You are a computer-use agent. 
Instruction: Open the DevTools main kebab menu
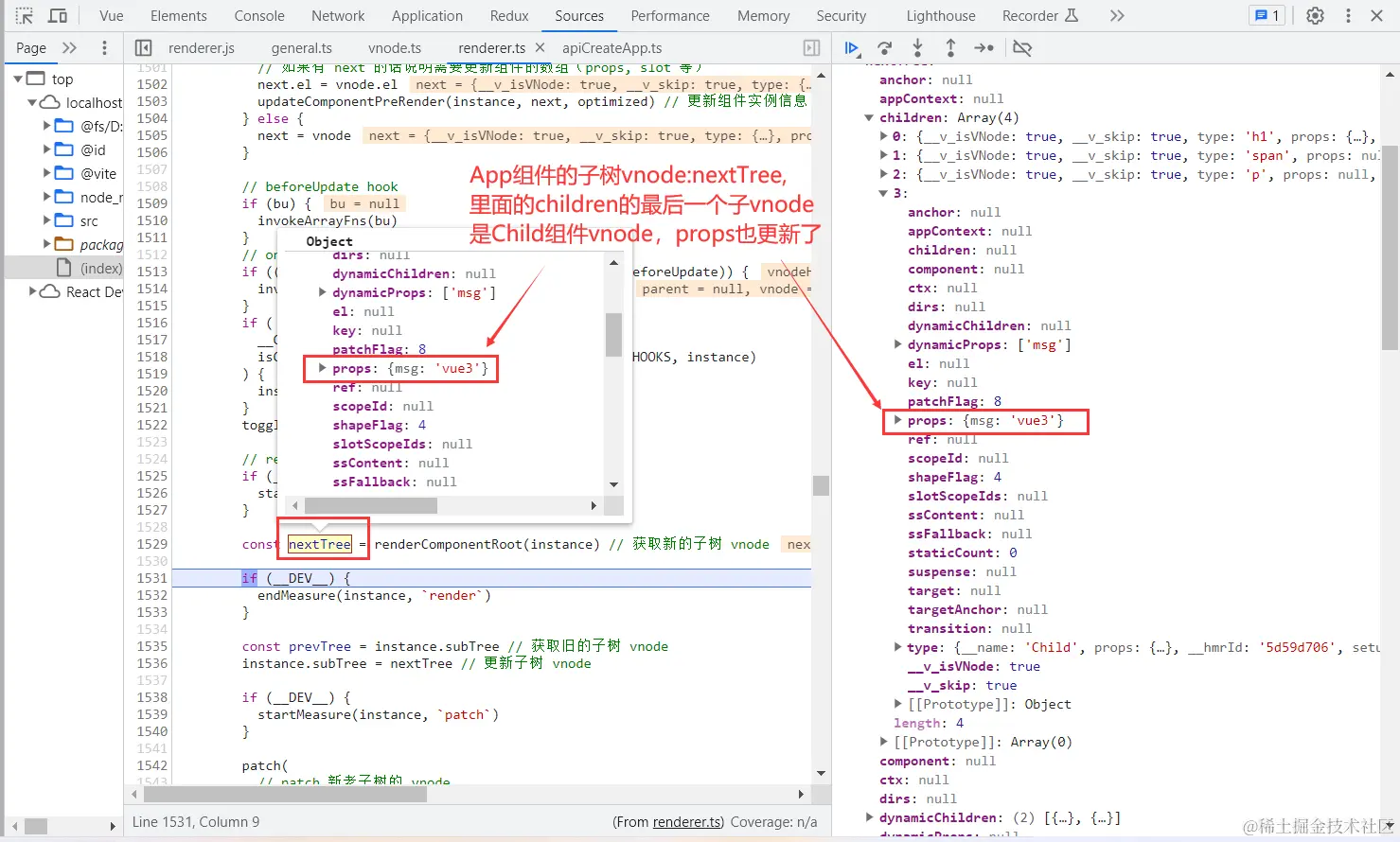(x=1348, y=16)
